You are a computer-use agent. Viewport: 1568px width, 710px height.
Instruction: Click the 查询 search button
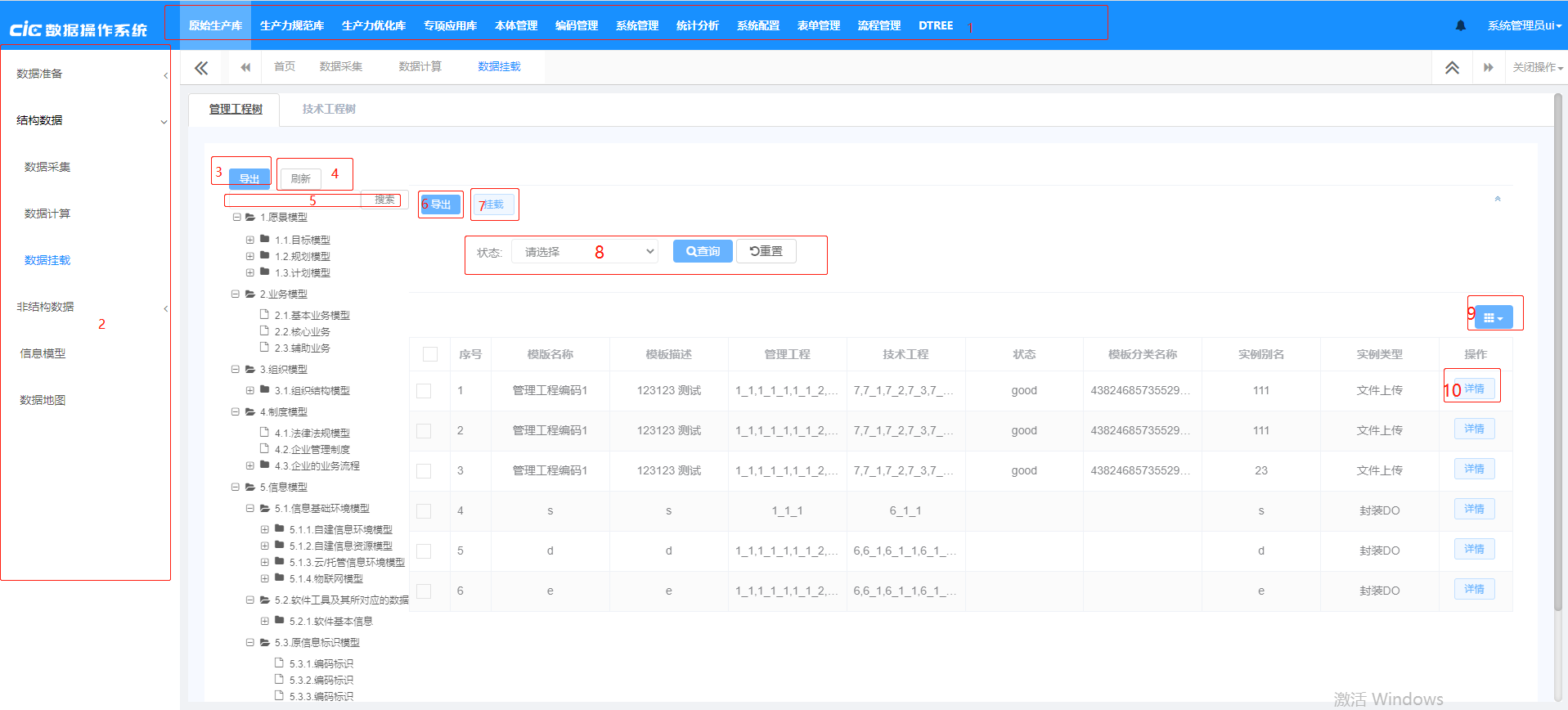point(703,252)
